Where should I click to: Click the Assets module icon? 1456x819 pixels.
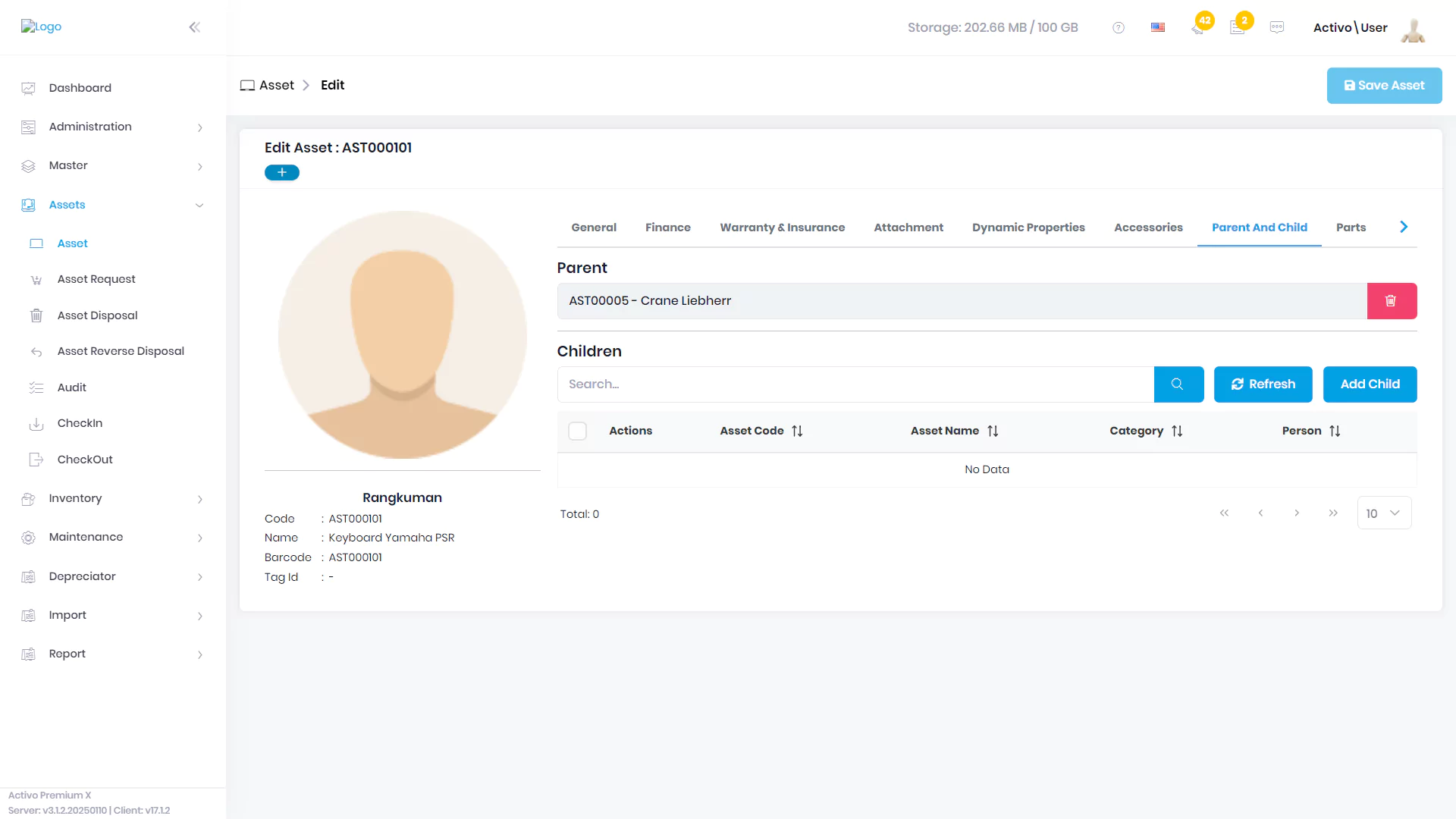pos(28,205)
